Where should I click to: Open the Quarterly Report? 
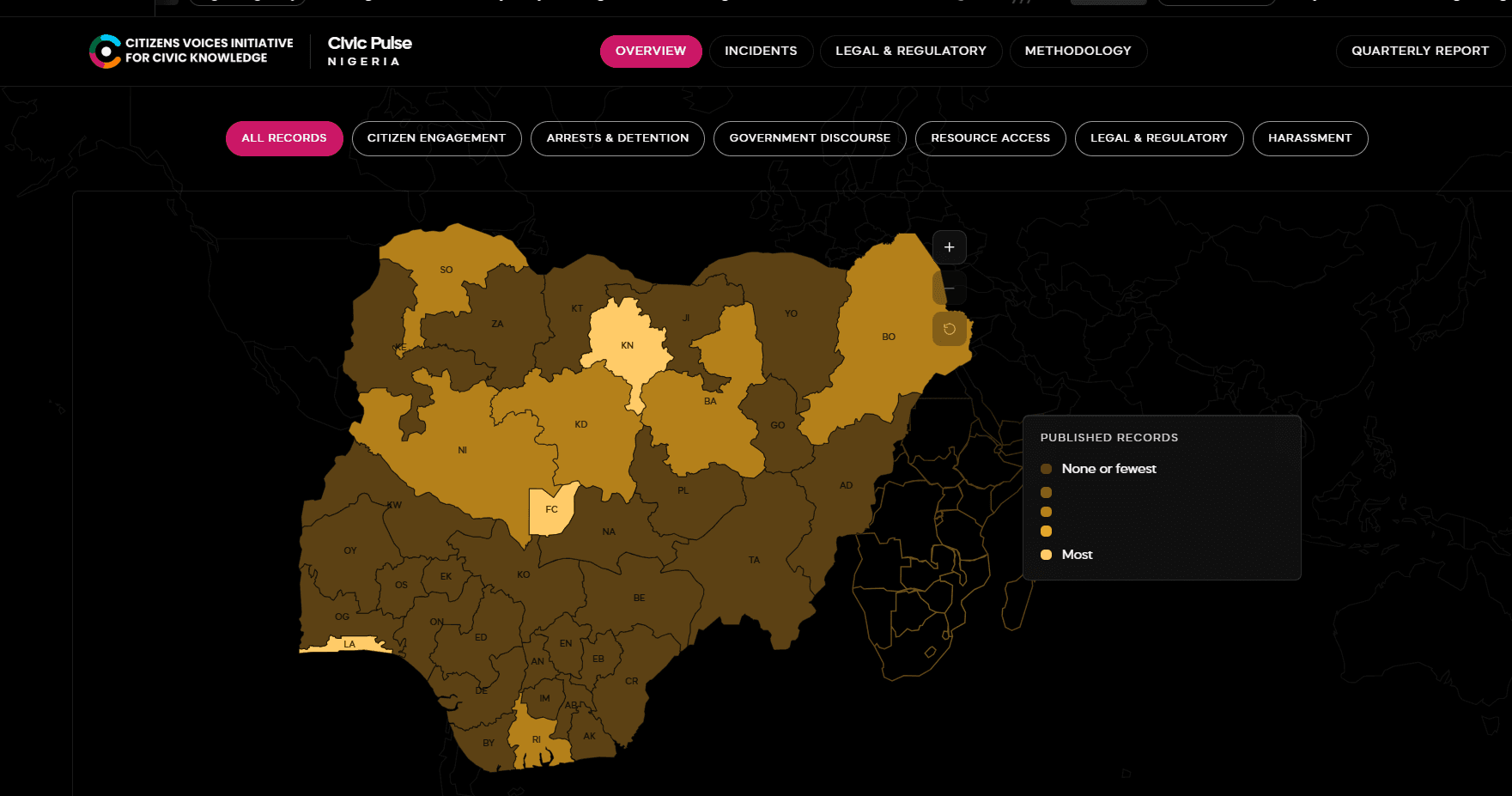click(1420, 51)
